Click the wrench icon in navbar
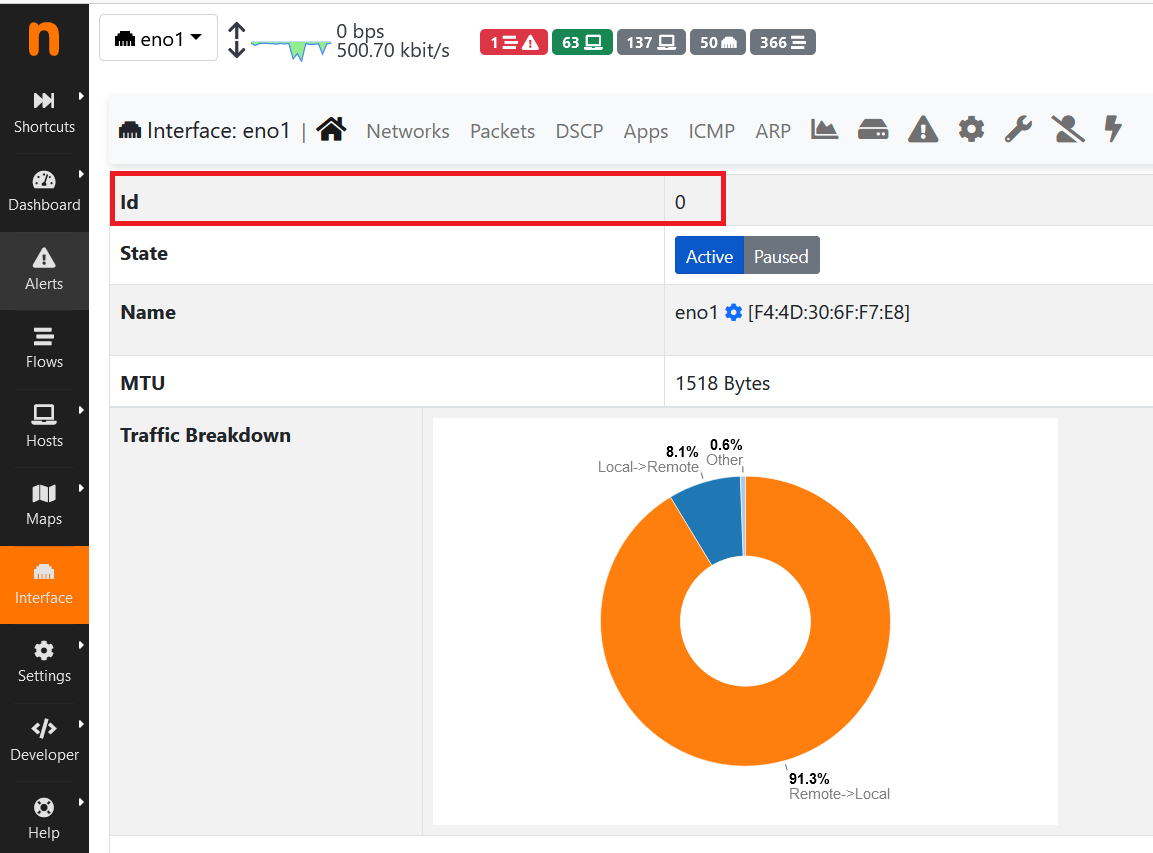The image size is (1153, 853). 1018,130
